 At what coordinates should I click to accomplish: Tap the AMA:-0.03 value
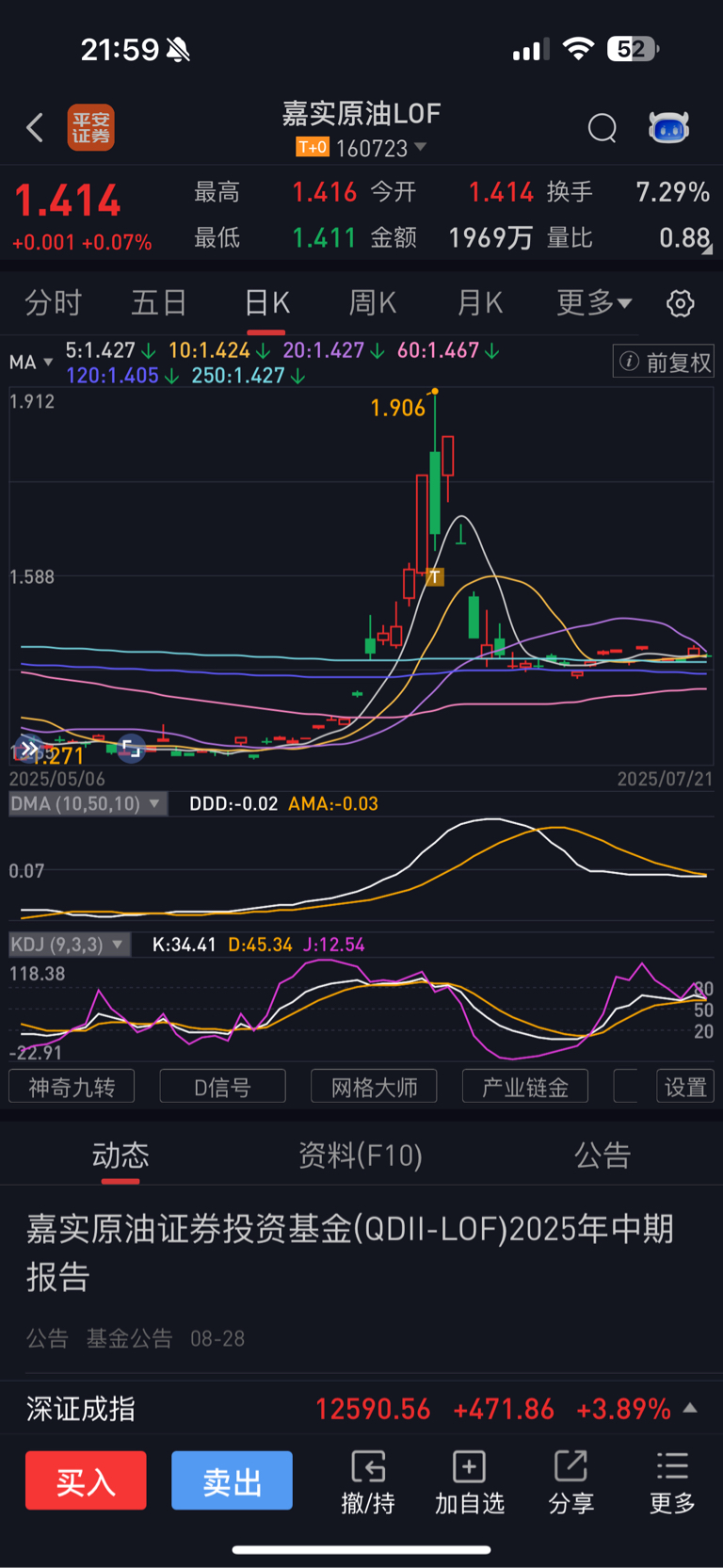click(333, 803)
